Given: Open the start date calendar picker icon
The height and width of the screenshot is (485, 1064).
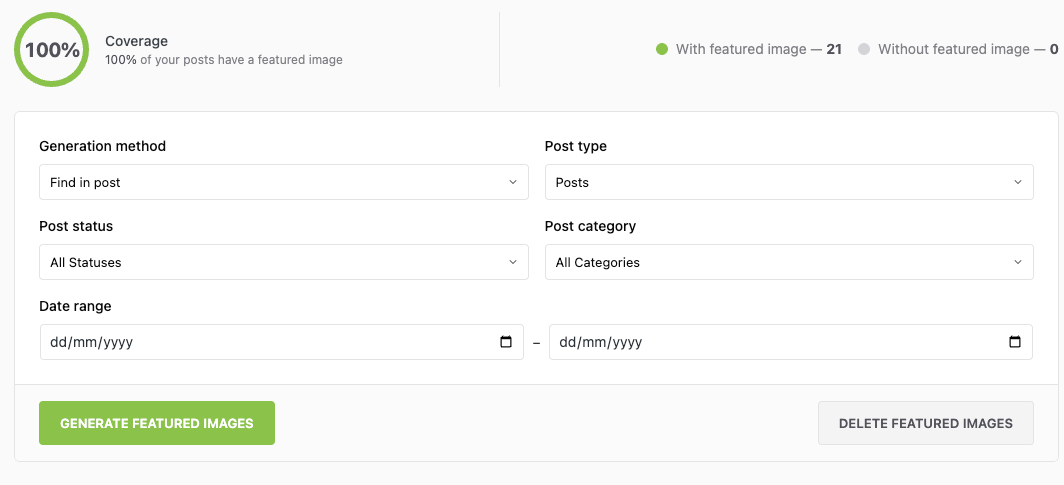Looking at the screenshot, I should tap(506, 342).
